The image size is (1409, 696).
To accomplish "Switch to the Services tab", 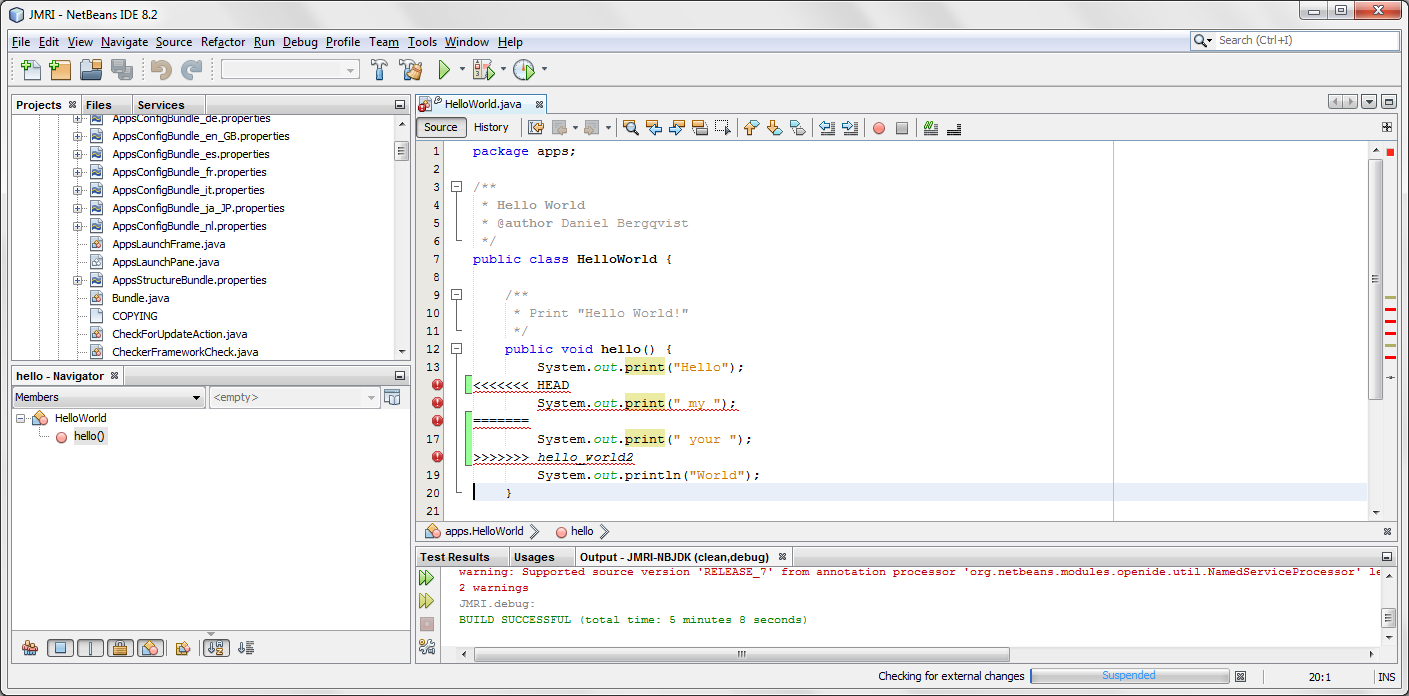I will point(160,105).
